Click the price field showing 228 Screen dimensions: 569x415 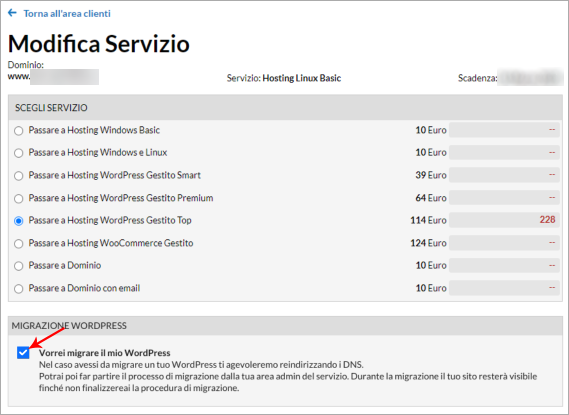[x=504, y=220]
